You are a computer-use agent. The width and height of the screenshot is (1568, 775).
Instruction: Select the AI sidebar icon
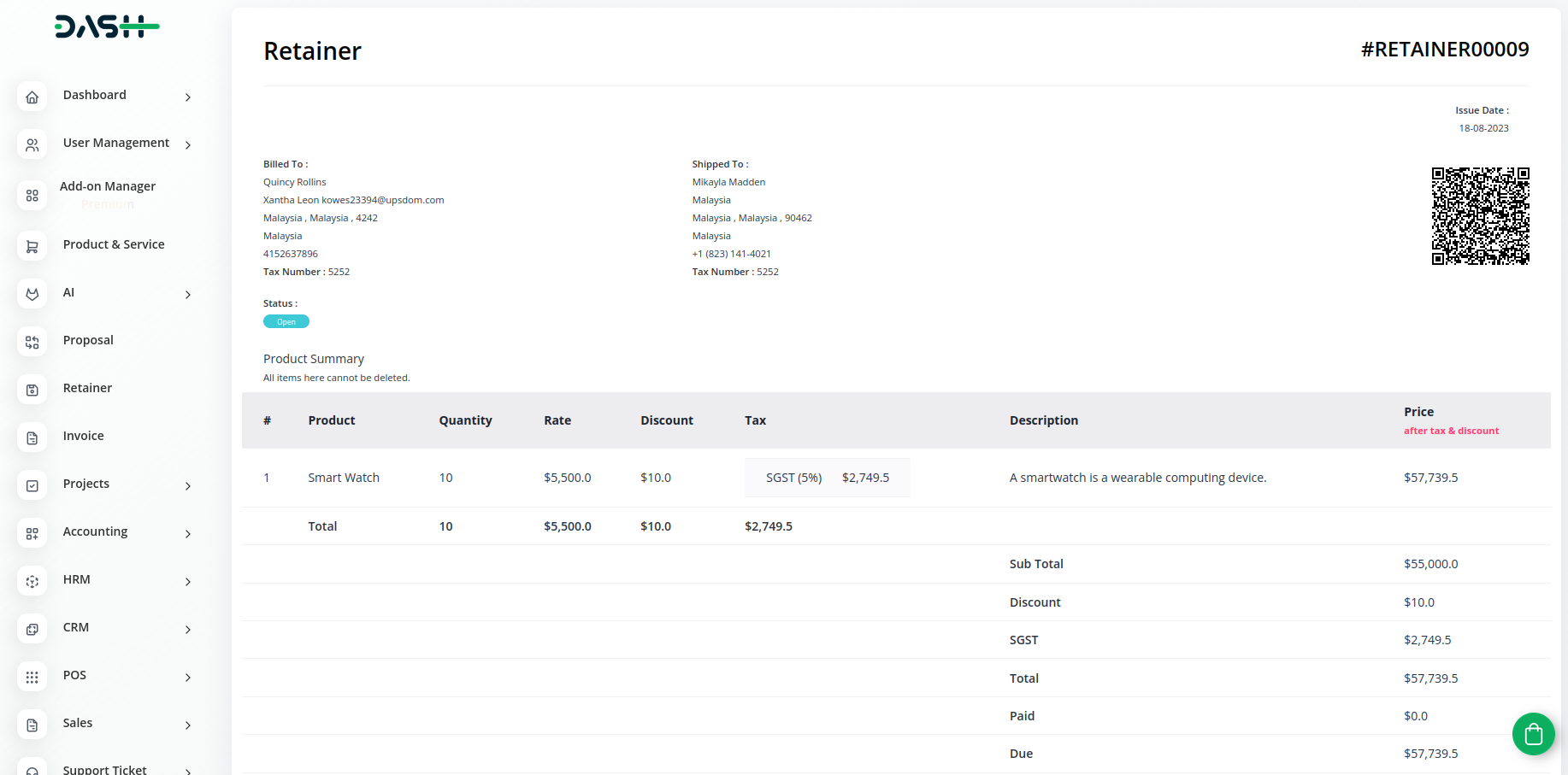click(32, 295)
